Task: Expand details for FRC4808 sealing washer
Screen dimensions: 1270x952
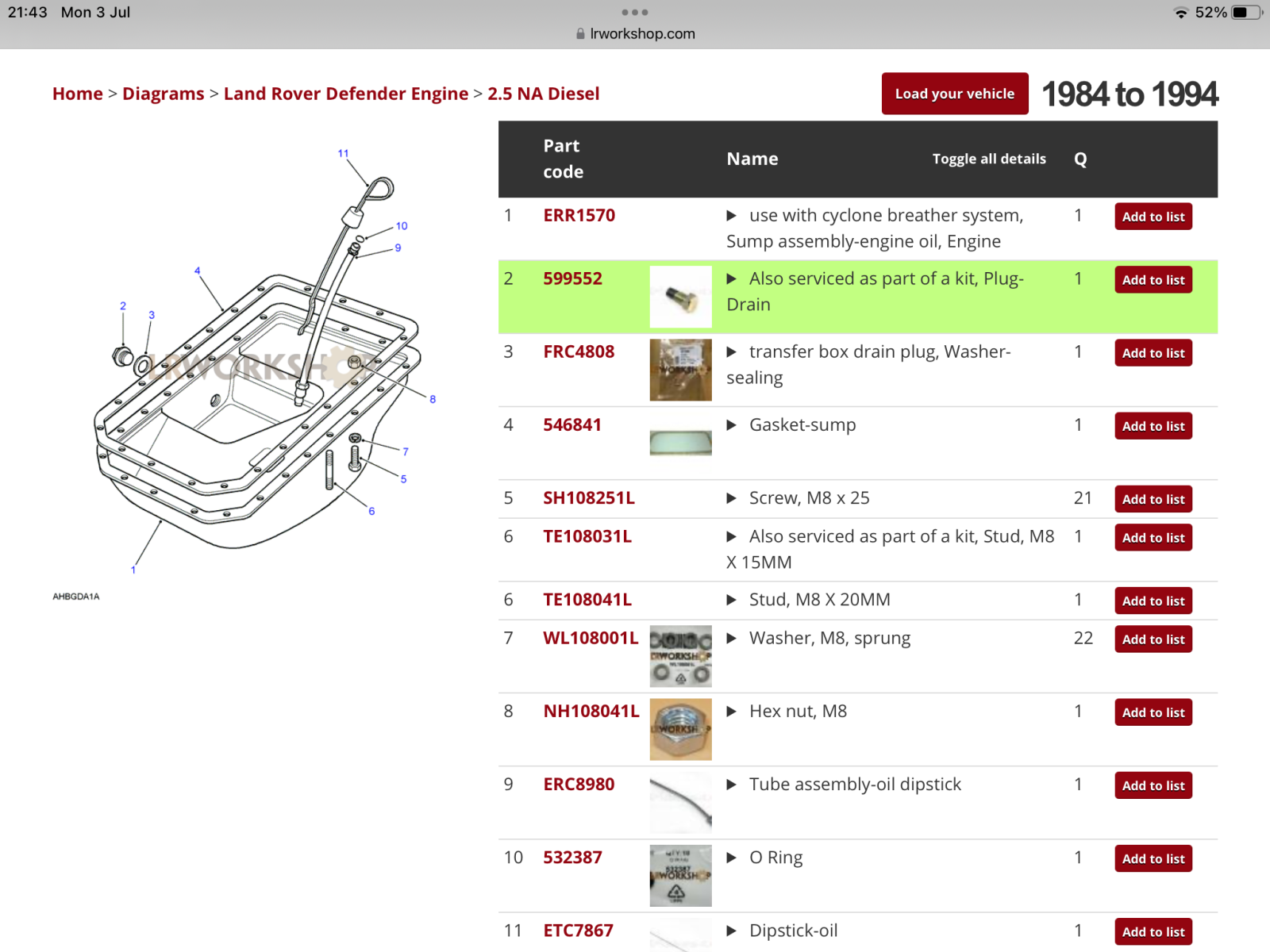Action: tap(732, 352)
